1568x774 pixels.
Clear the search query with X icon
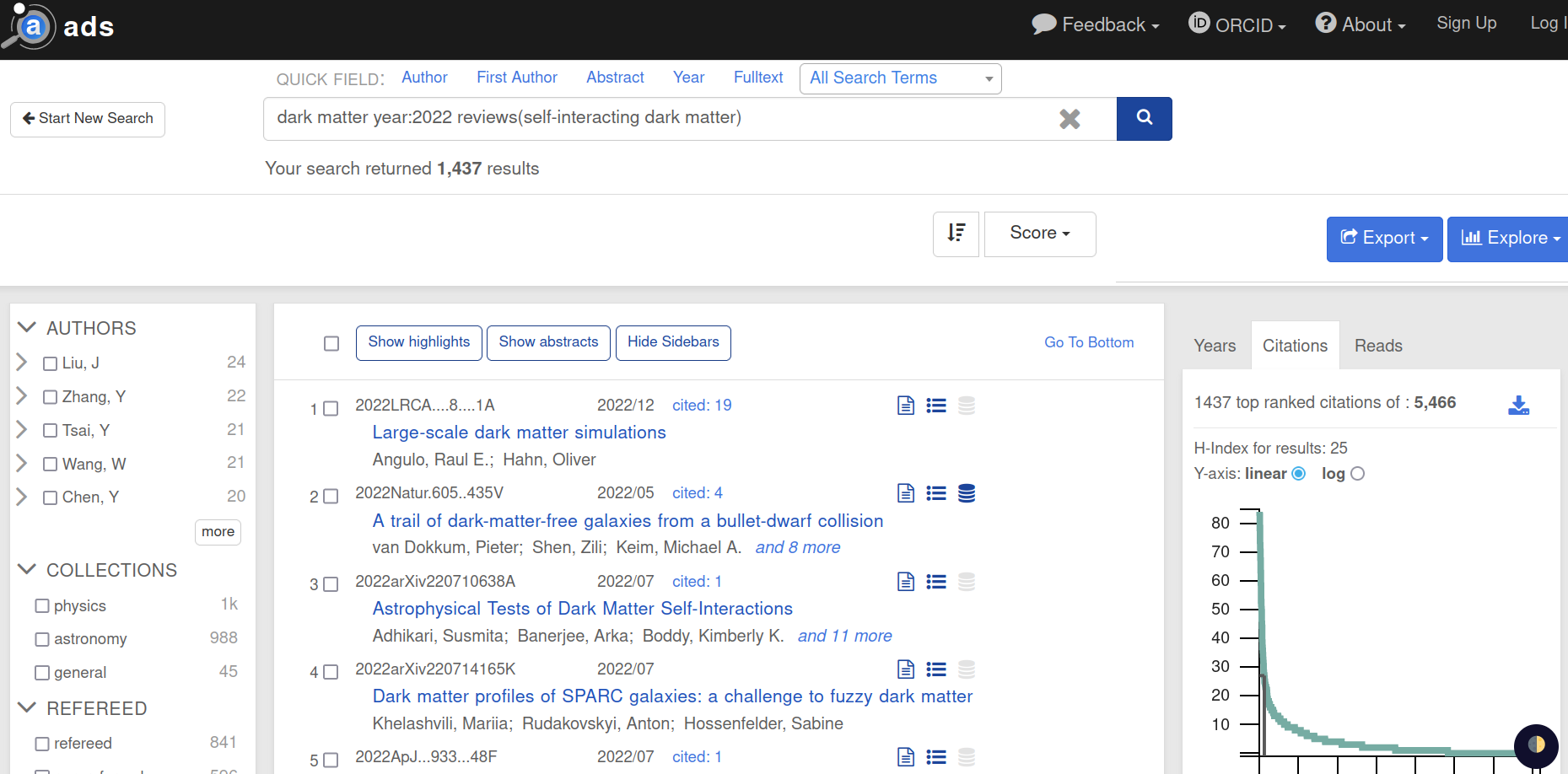pos(1070,119)
